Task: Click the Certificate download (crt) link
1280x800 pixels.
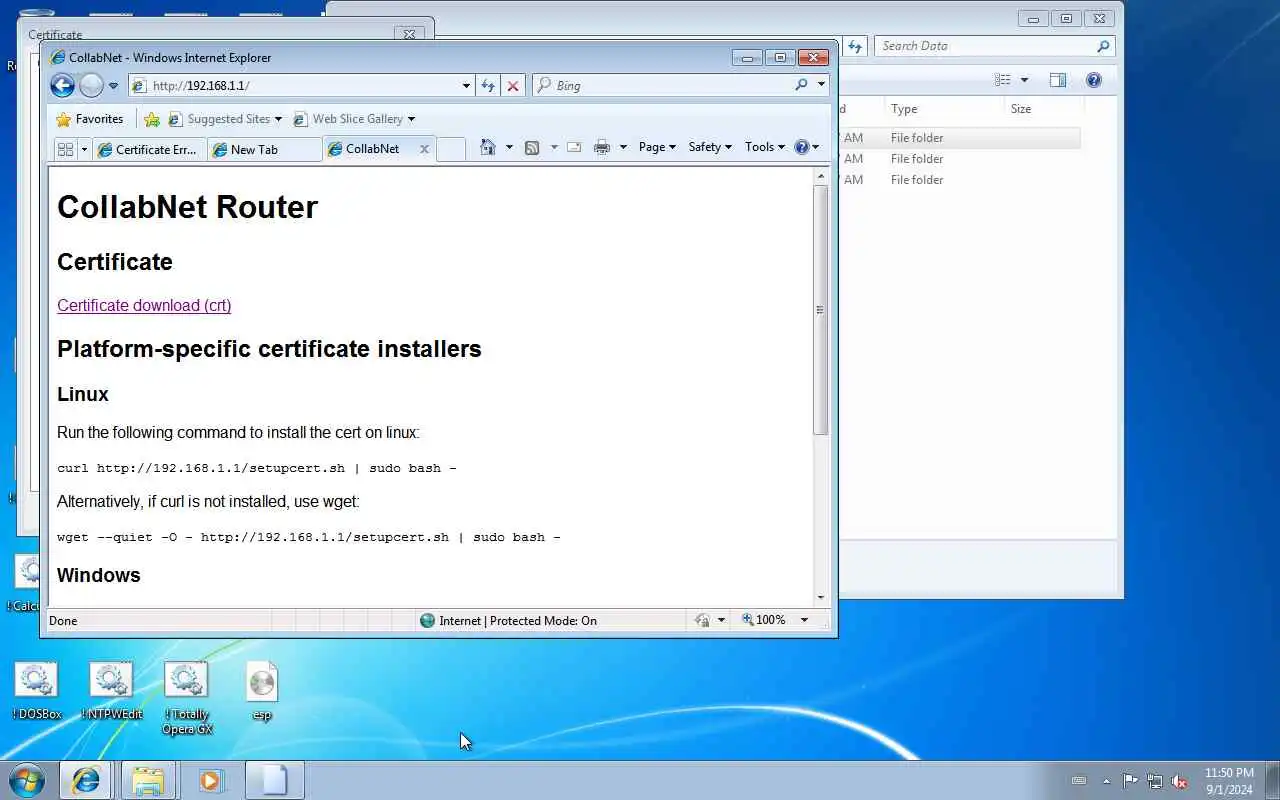Action: [144, 306]
